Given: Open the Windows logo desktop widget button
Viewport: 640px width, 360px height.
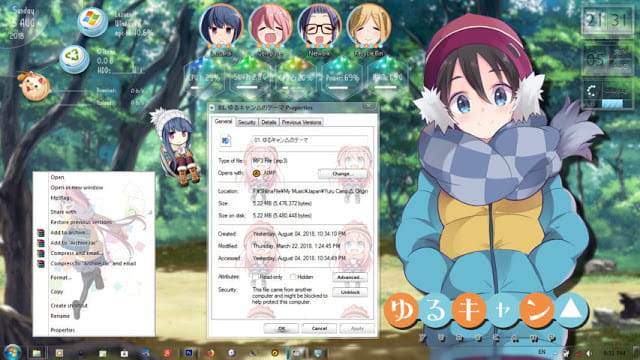Looking at the screenshot, I should [92, 21].
